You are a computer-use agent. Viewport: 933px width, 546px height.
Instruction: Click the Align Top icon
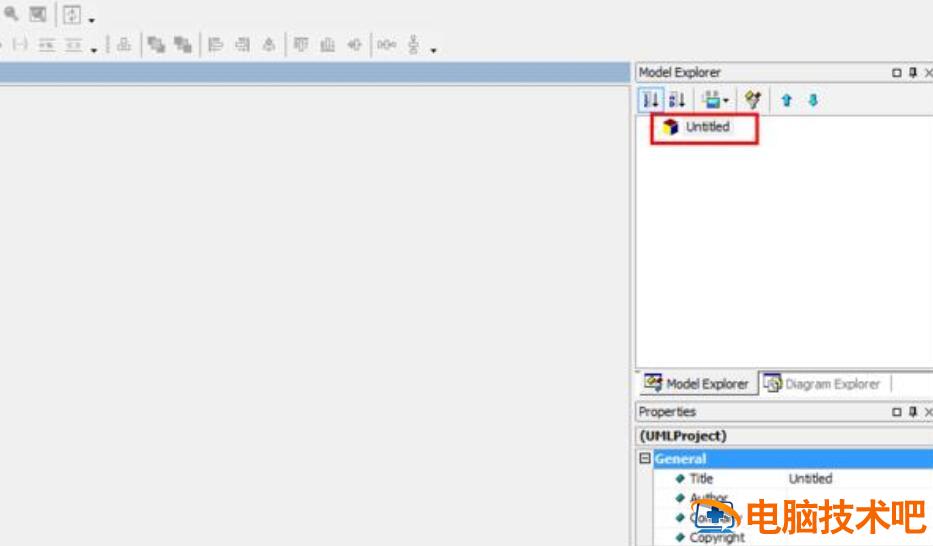coord(301,45)
